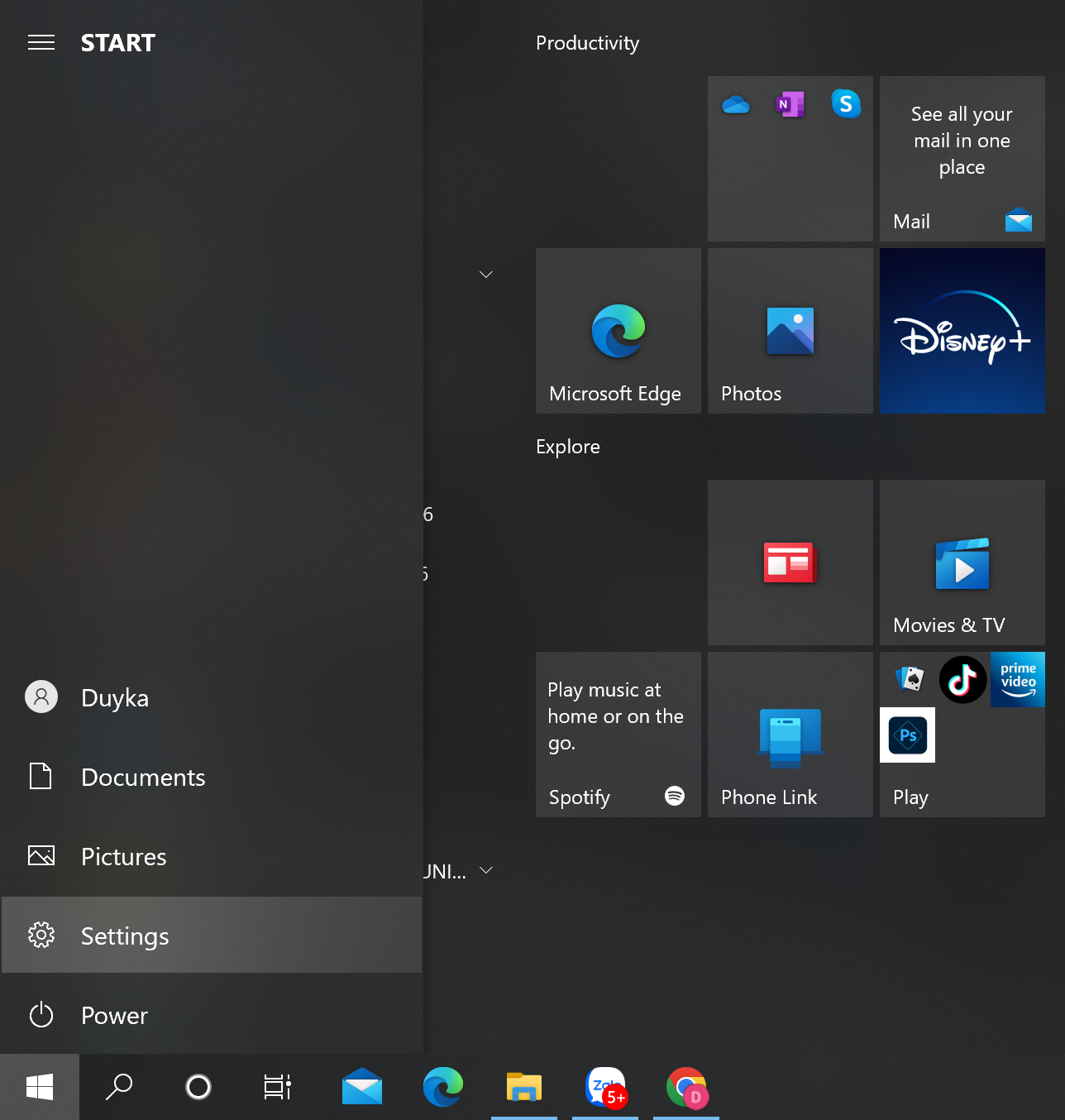Open Mail app from taskbar
The width and height of the screenshot is (1065, 1120).
tap(362, 1087)
